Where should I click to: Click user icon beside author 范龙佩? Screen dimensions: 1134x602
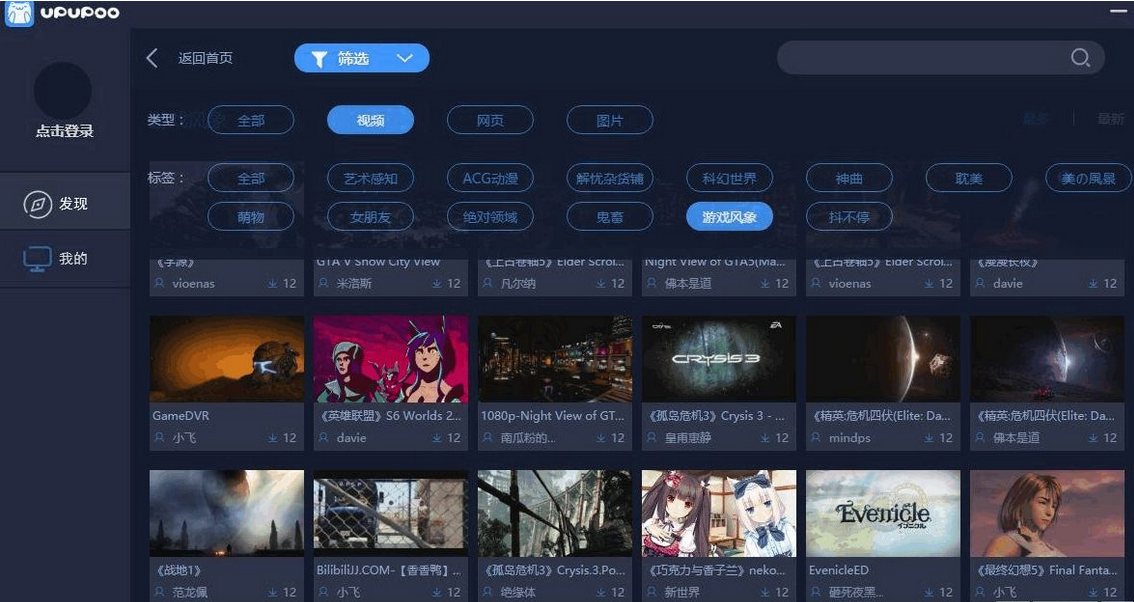click(x=159, y=592)
